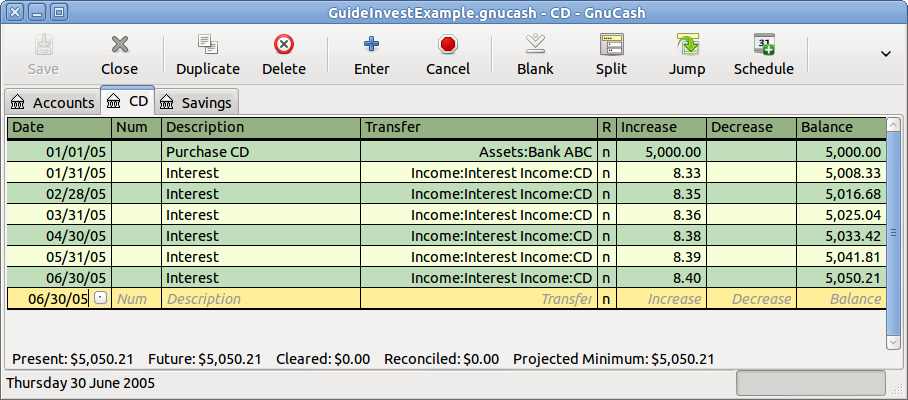
Task: Click the Transfer field in new row
Action: click(x=478, y=299)
